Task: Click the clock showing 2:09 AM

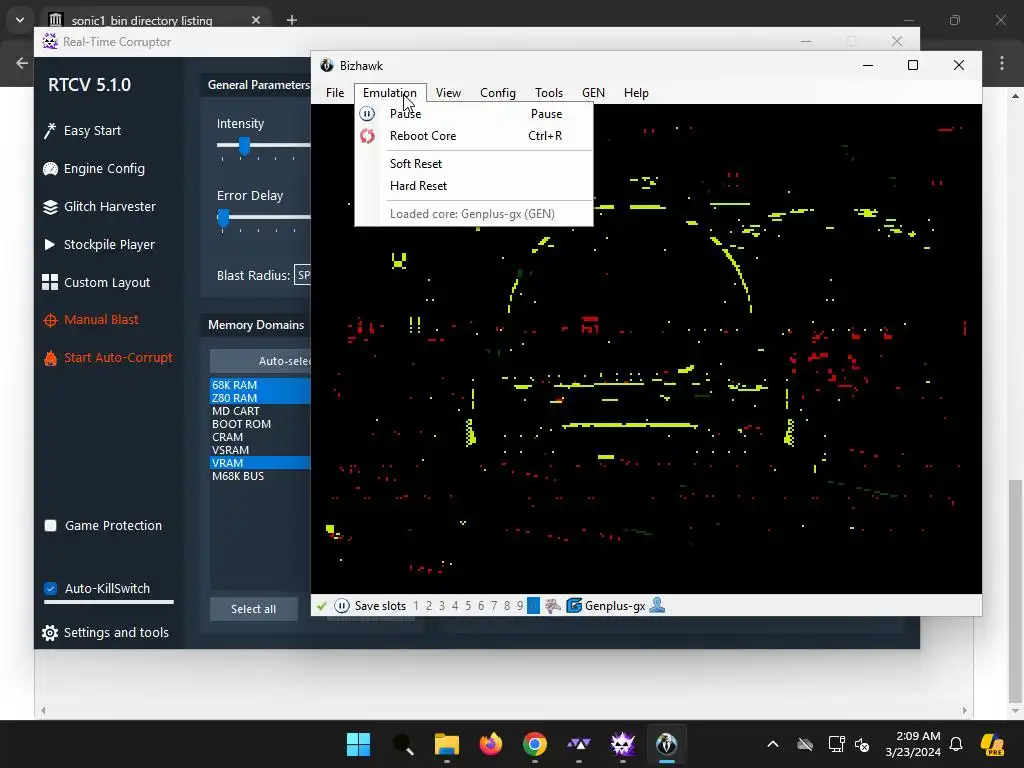Action: point(918,736)
